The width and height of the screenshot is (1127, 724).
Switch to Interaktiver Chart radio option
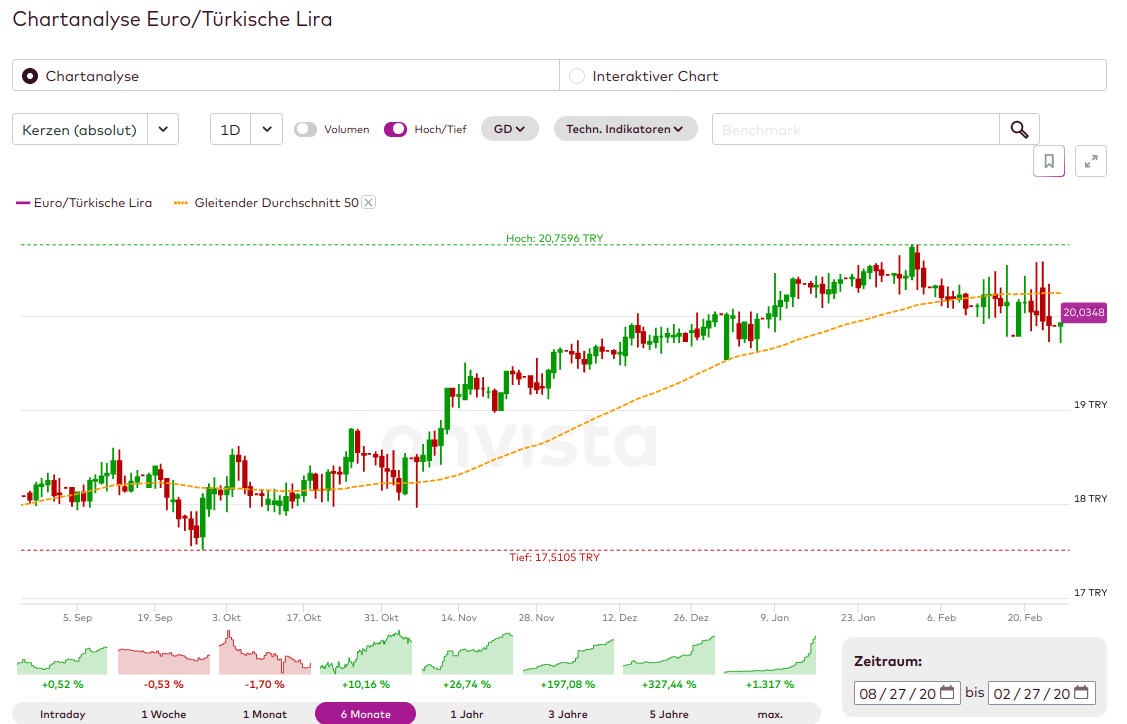pos(577,76)
